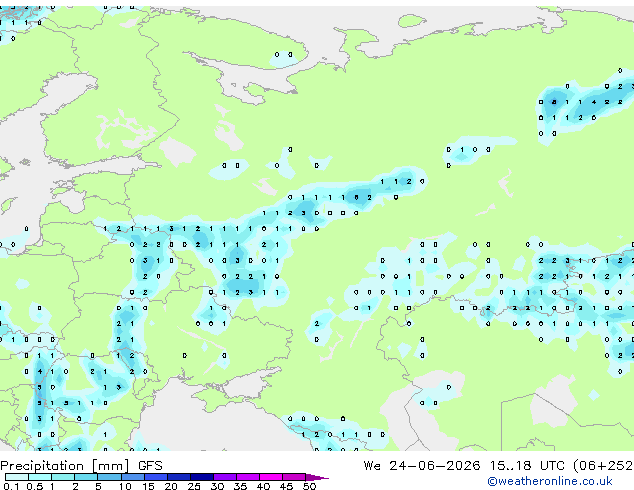Click the legend label '35'
The image size is (634, 490).
[x=240, y=486]
